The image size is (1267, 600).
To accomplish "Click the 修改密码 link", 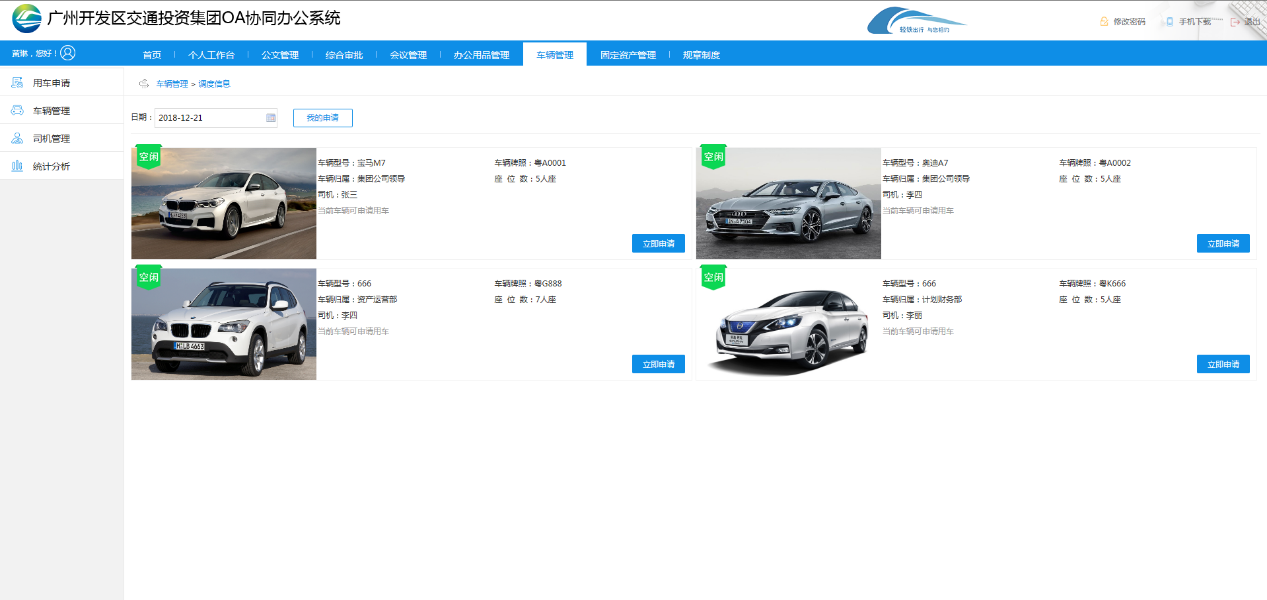I will pyautogui.click(x=1129, y=21).
